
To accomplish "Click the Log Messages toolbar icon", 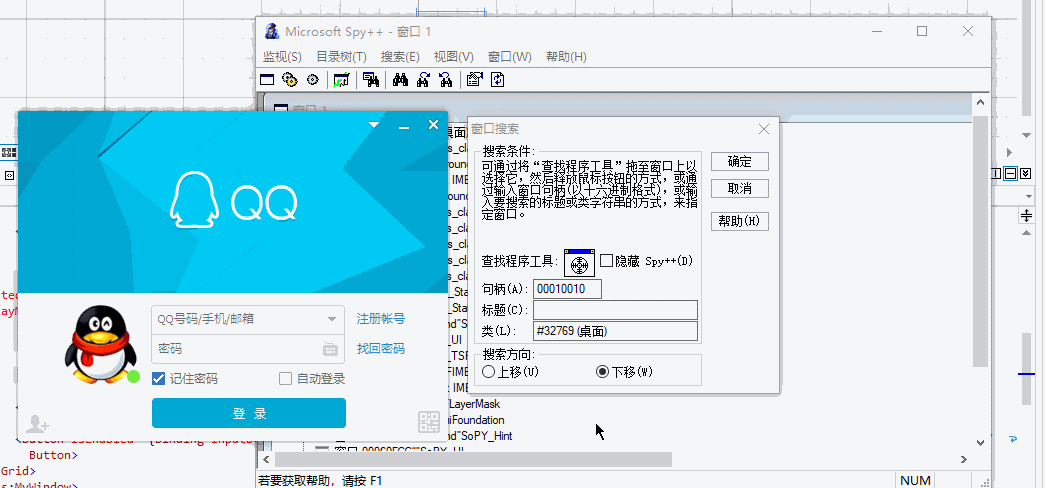I will tap(341, 80).
